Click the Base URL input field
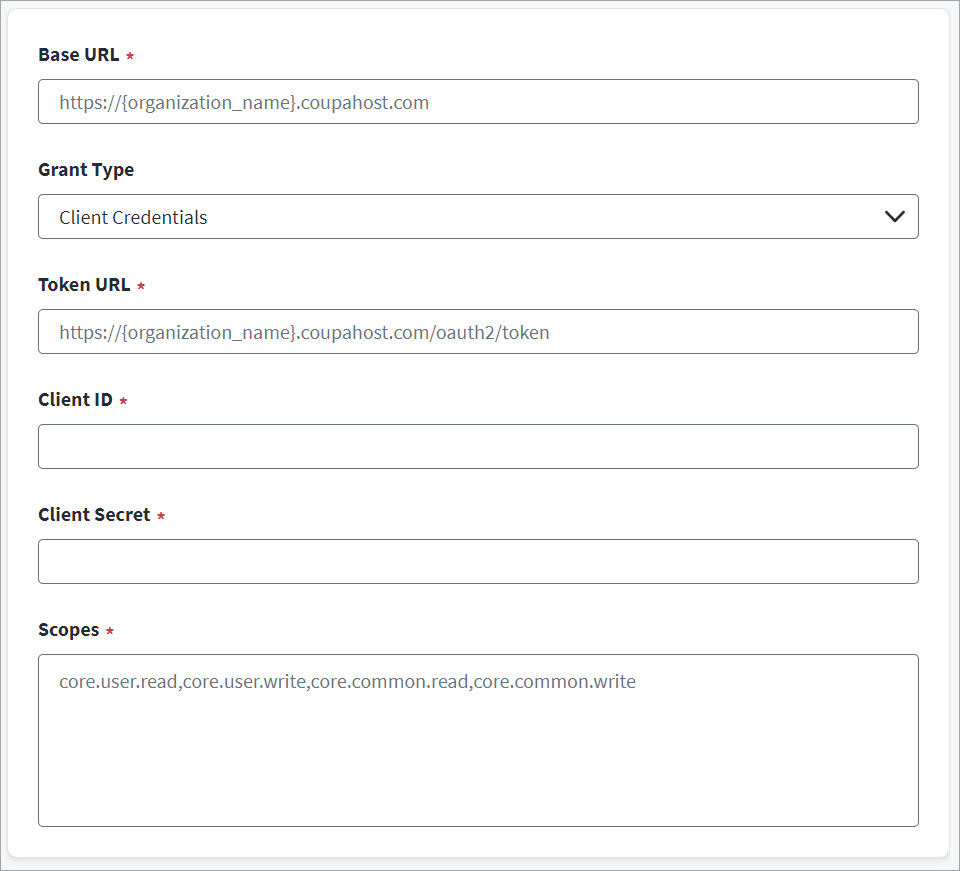The height and width of the screenshot is (871, 960). [478, 102]
